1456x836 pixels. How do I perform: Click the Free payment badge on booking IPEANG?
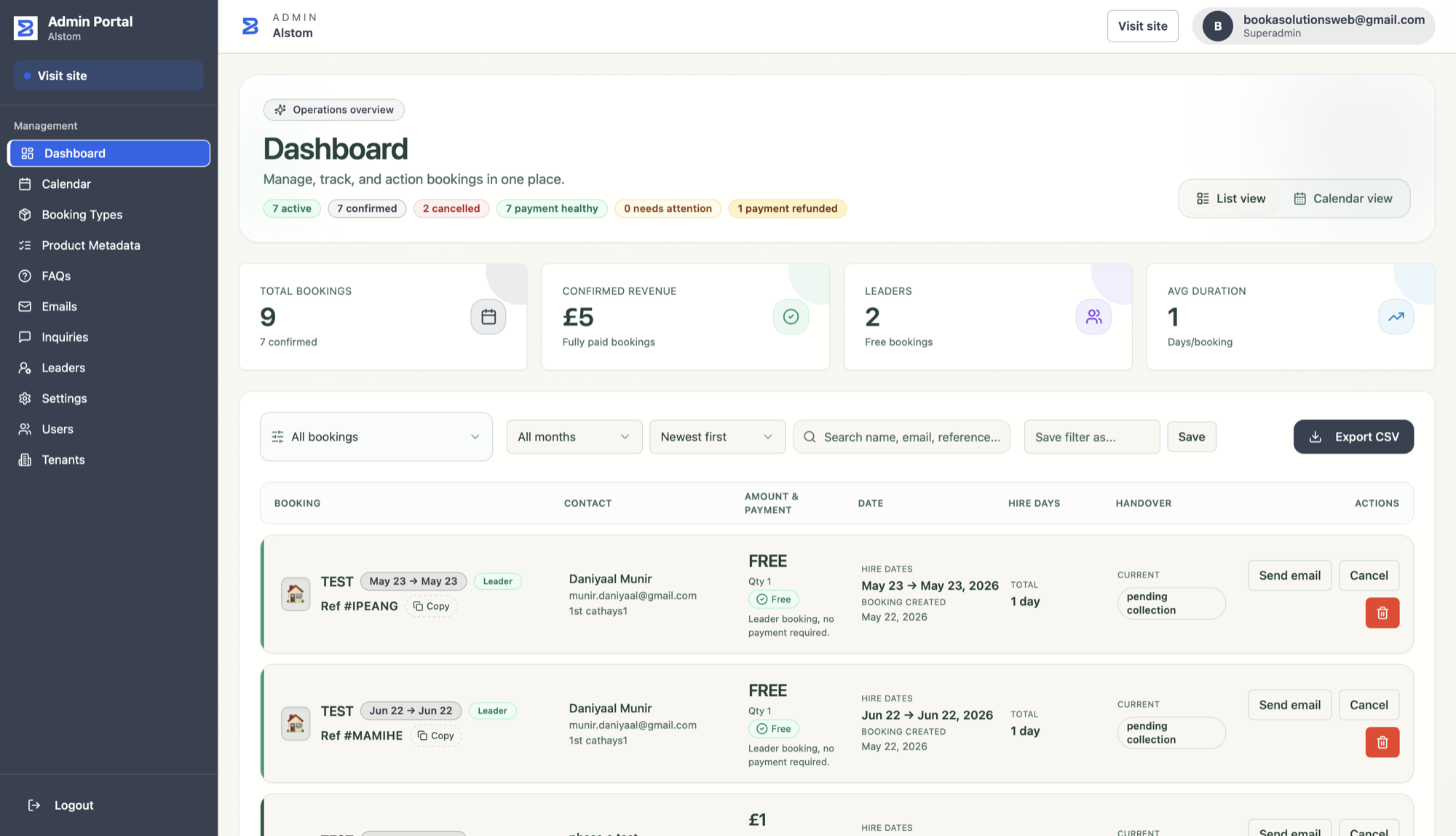coord(773,599)
